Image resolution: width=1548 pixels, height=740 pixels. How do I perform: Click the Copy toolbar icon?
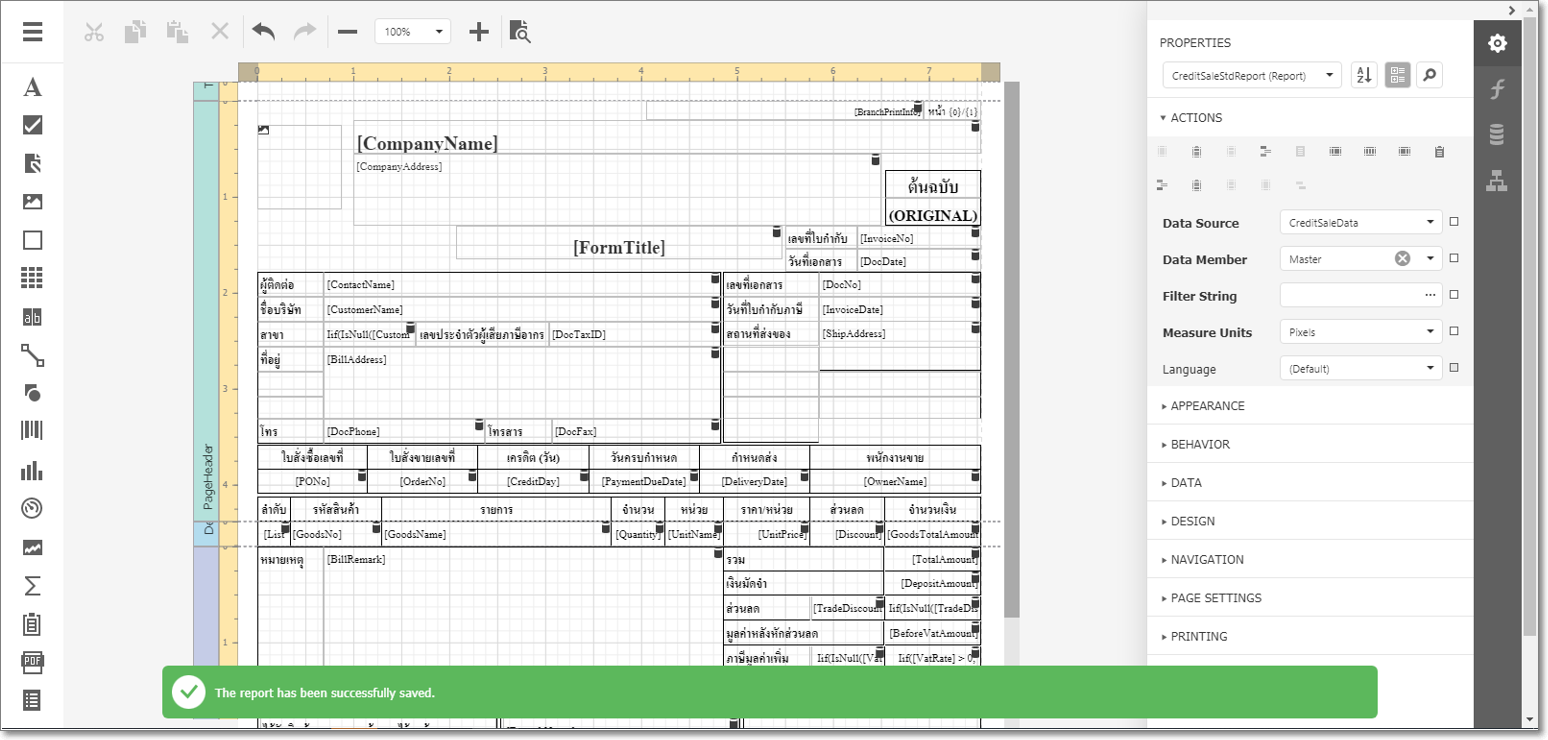135,32
